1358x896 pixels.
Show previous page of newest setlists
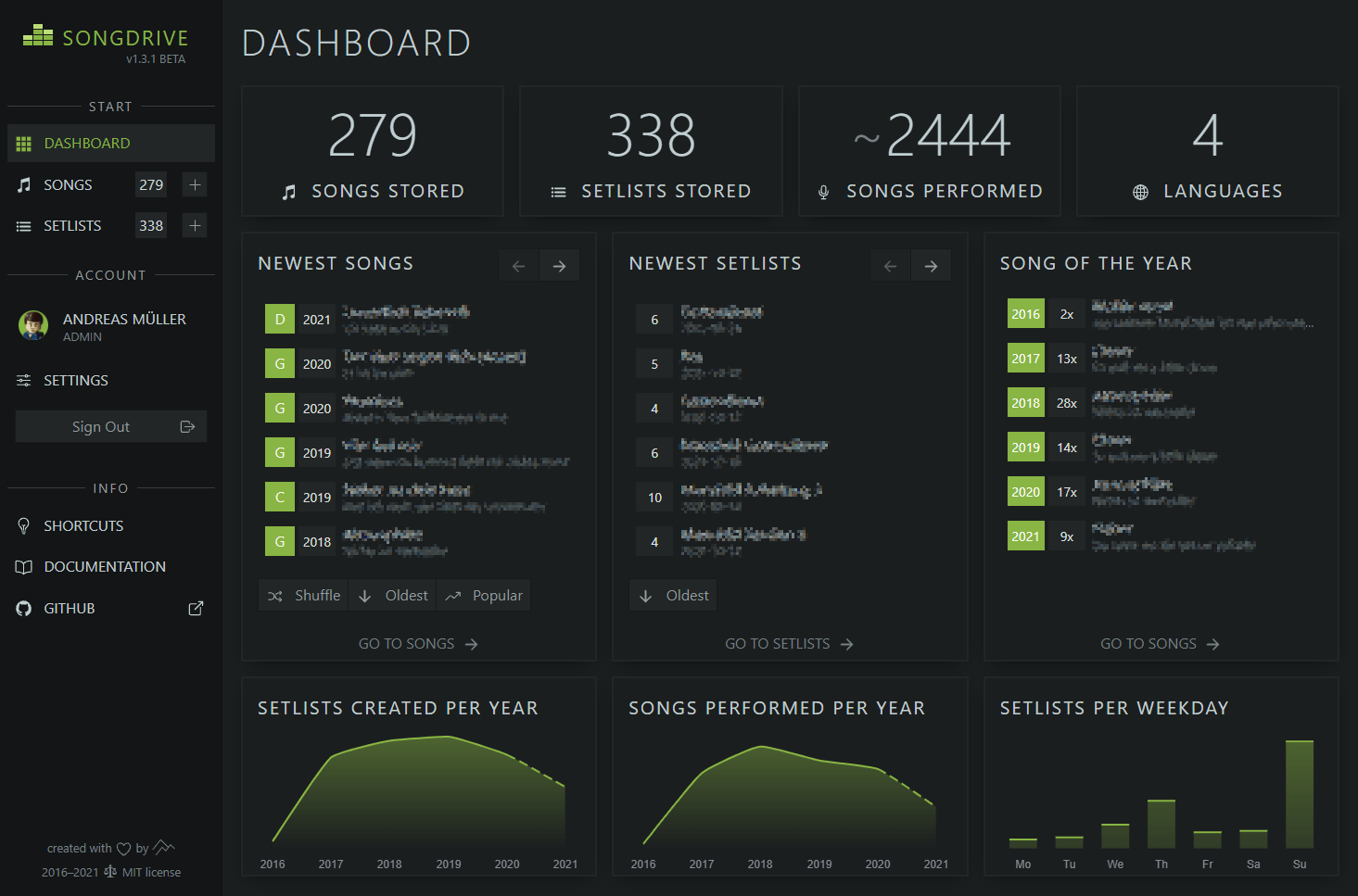pos(890,266)
